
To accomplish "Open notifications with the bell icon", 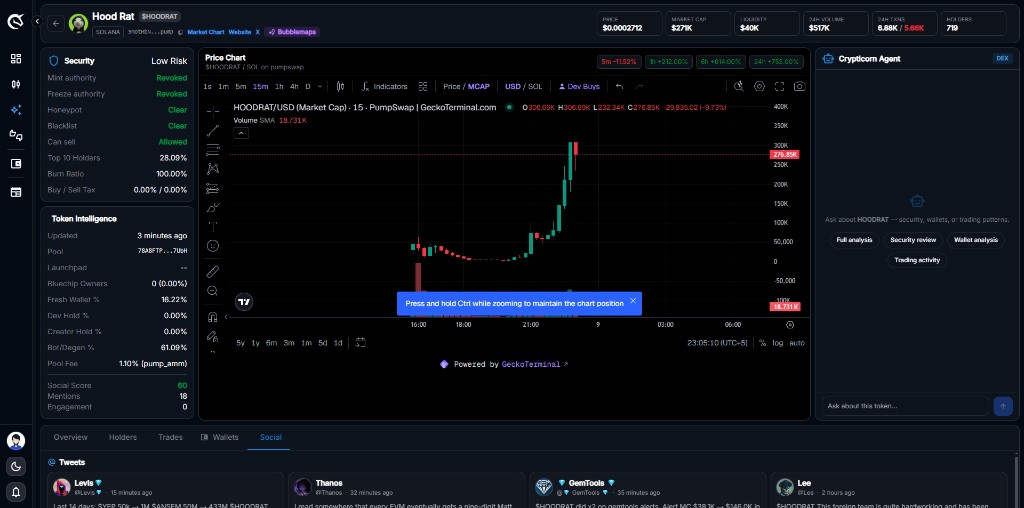I will [x=16, y=490].
